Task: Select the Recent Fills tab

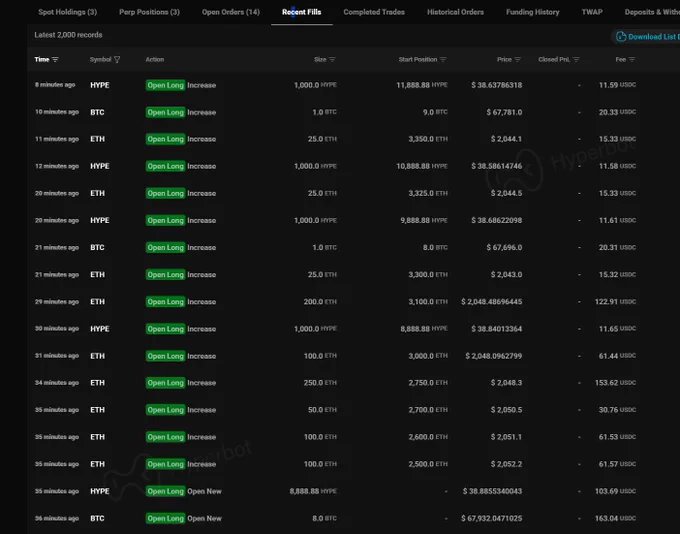Action: [301, 12]
